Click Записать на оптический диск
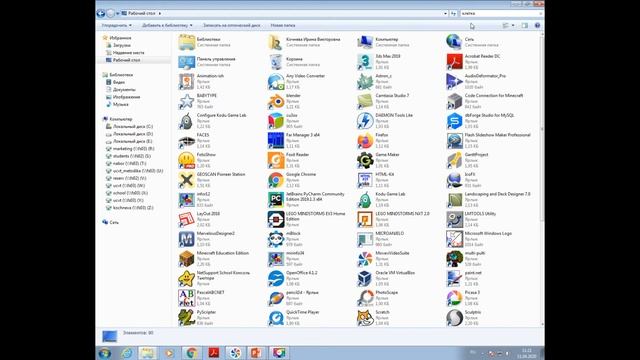640x360 pixels. click(231, 25)
